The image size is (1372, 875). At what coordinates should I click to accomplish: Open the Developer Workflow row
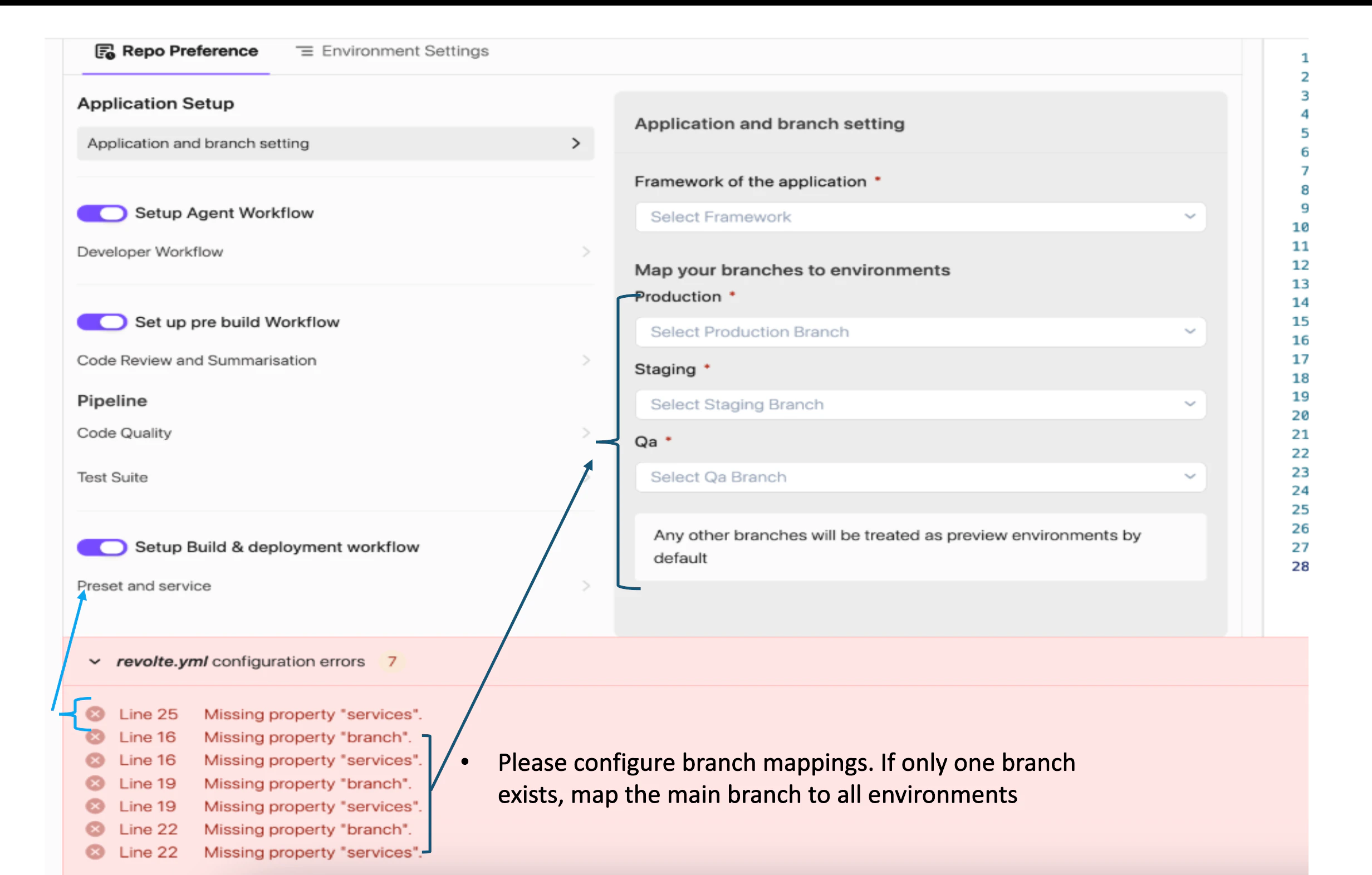click(335, 252)
